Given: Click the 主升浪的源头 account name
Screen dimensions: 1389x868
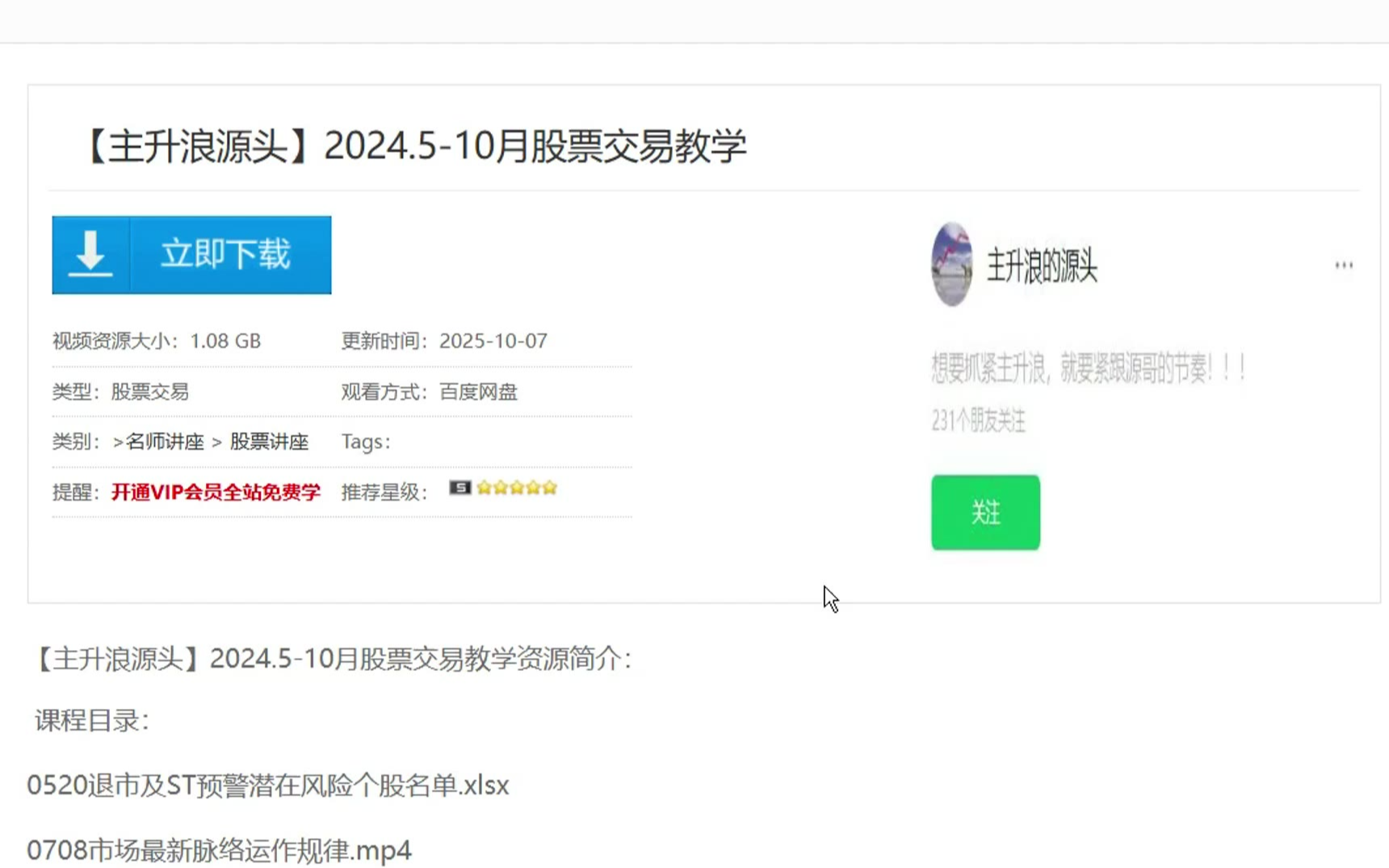Looking at the screenshot, I should tap(1042, 266).
